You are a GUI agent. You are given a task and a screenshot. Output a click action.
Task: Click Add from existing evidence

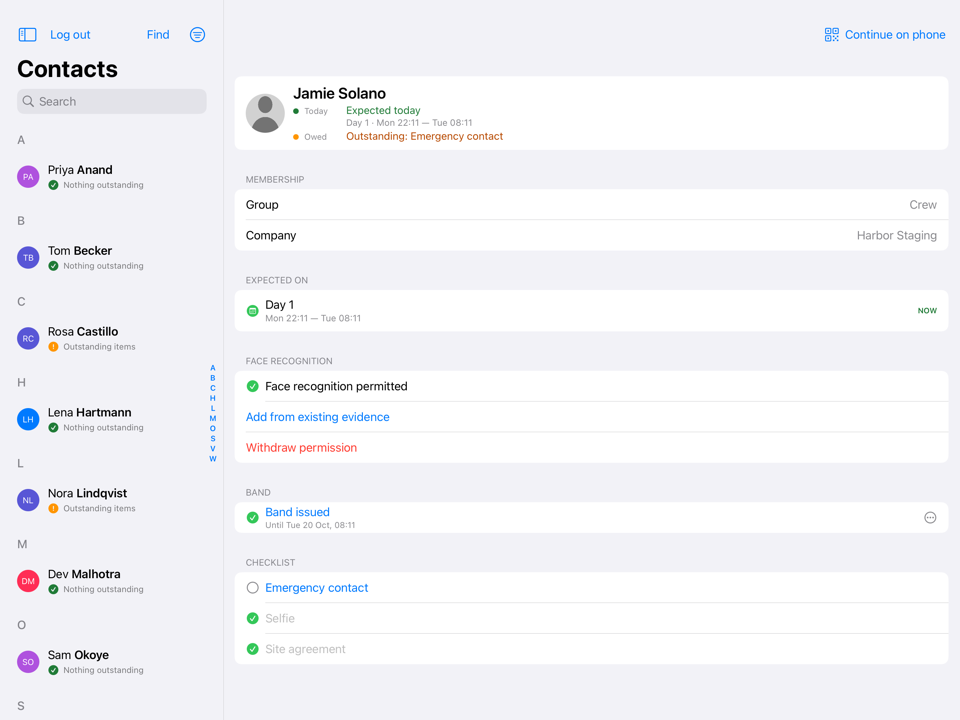[x=317, y=417]
